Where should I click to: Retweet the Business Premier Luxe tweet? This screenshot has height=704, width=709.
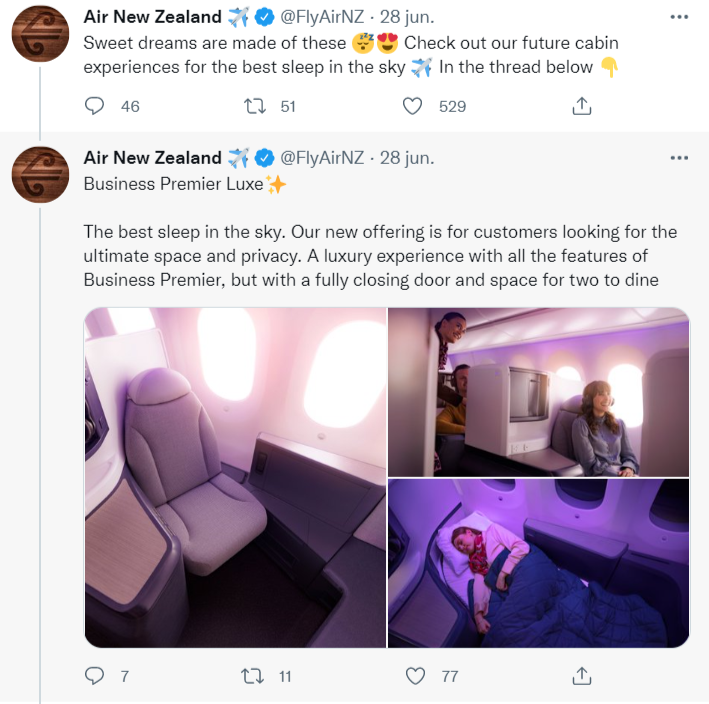(254, 677)
